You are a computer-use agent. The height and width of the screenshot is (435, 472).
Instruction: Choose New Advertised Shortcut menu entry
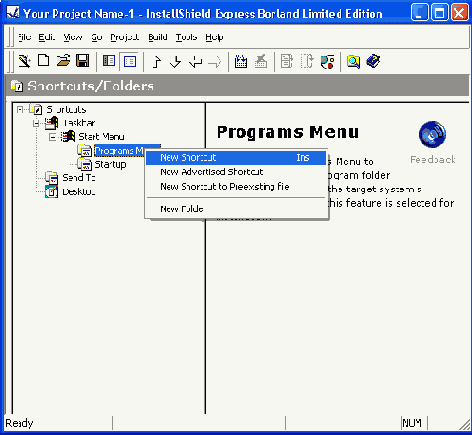tap(212, 172)
